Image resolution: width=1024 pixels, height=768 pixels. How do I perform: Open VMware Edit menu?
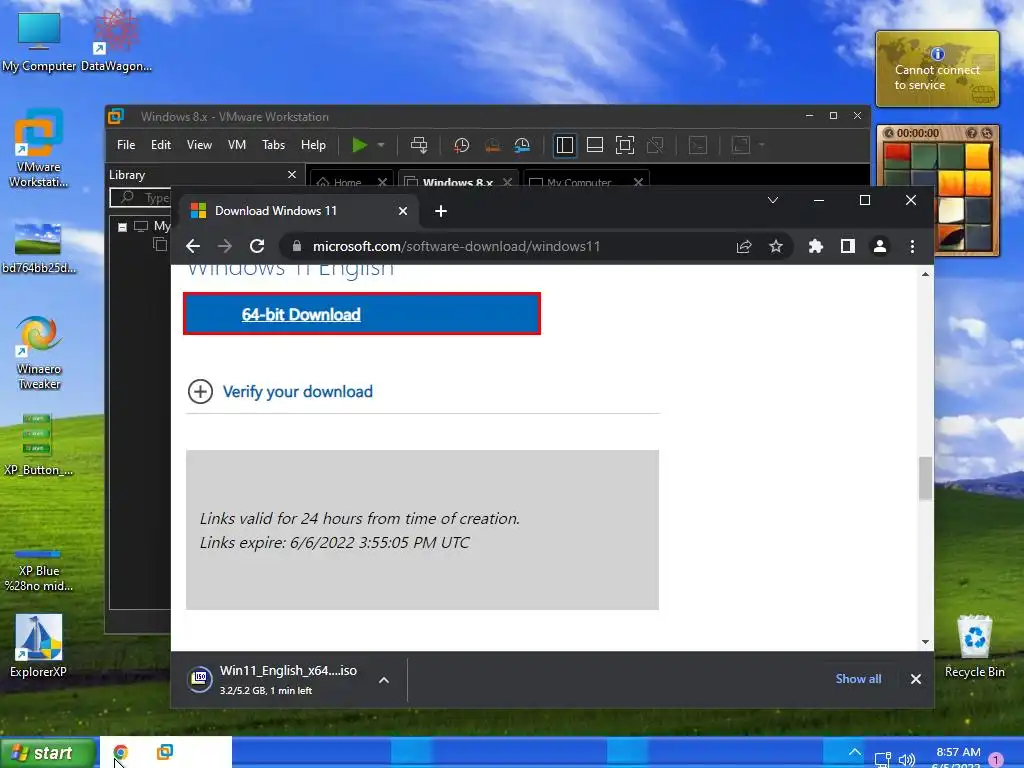(161, 145)
